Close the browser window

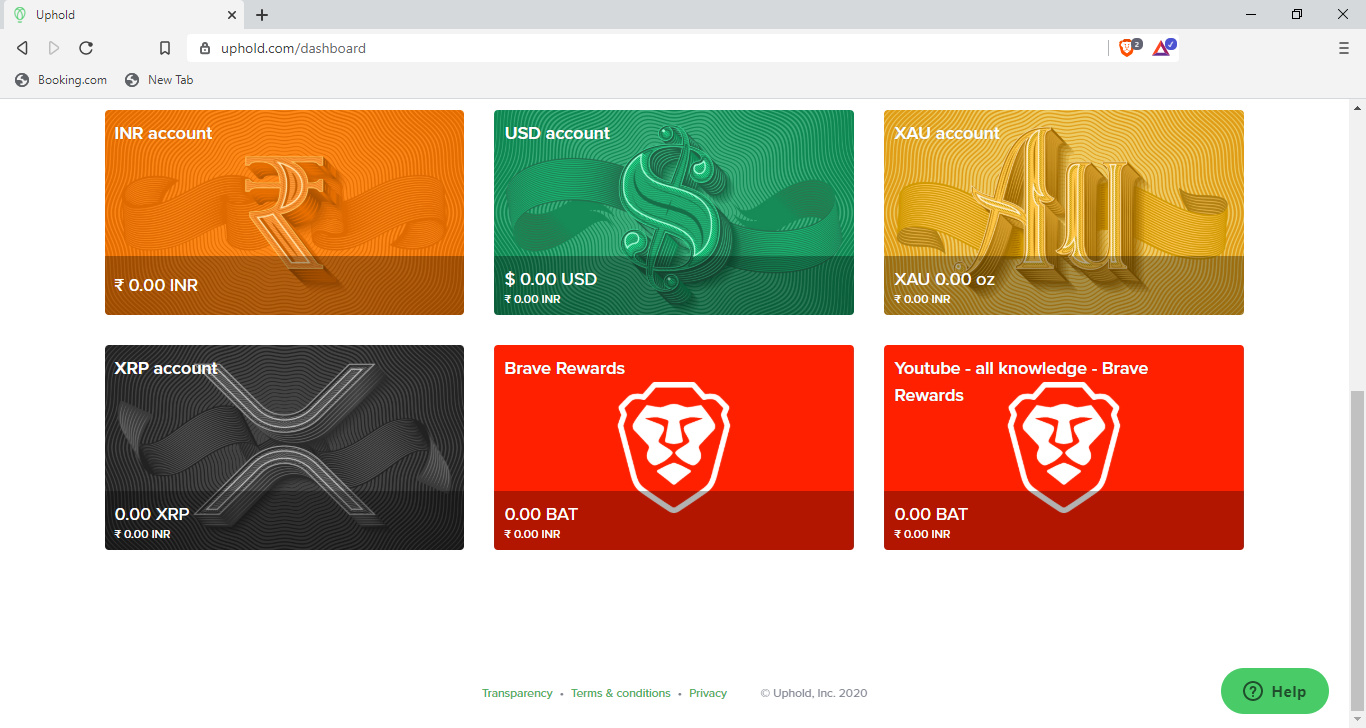(x=1343, y=14)
